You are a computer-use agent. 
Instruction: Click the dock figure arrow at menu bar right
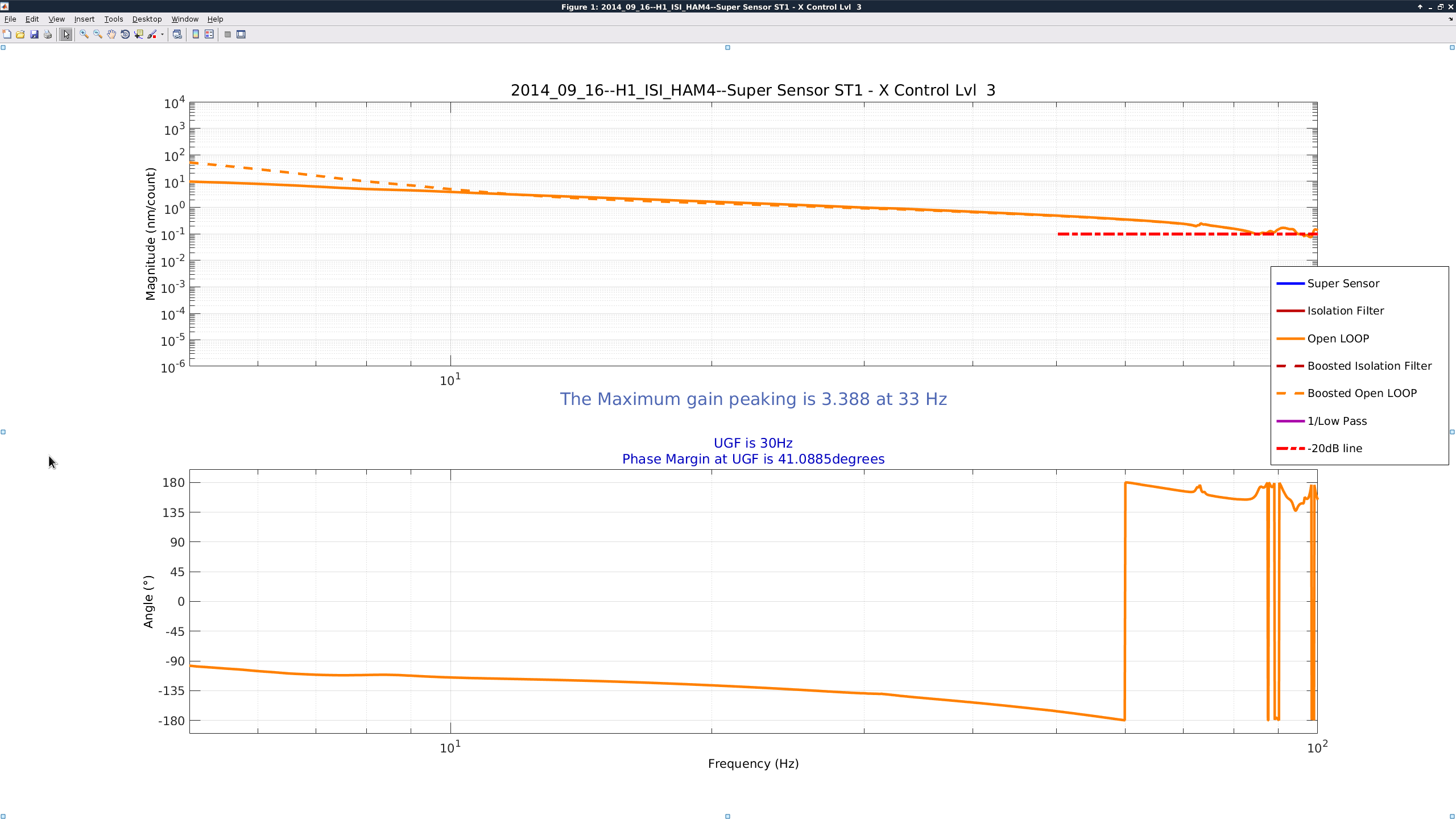(x=1450, y=19)
